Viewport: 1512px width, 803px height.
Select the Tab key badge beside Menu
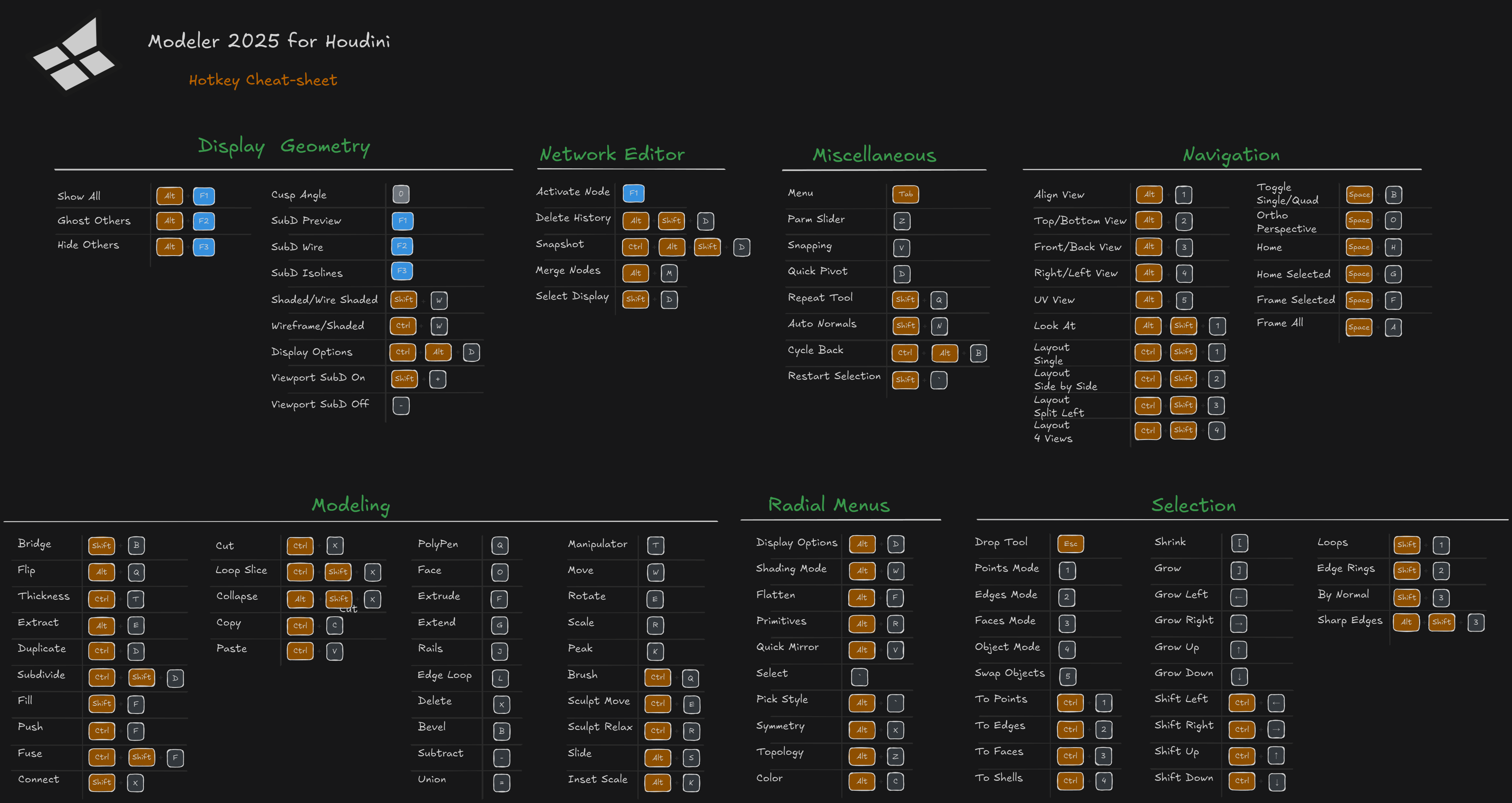click(905, 194)
